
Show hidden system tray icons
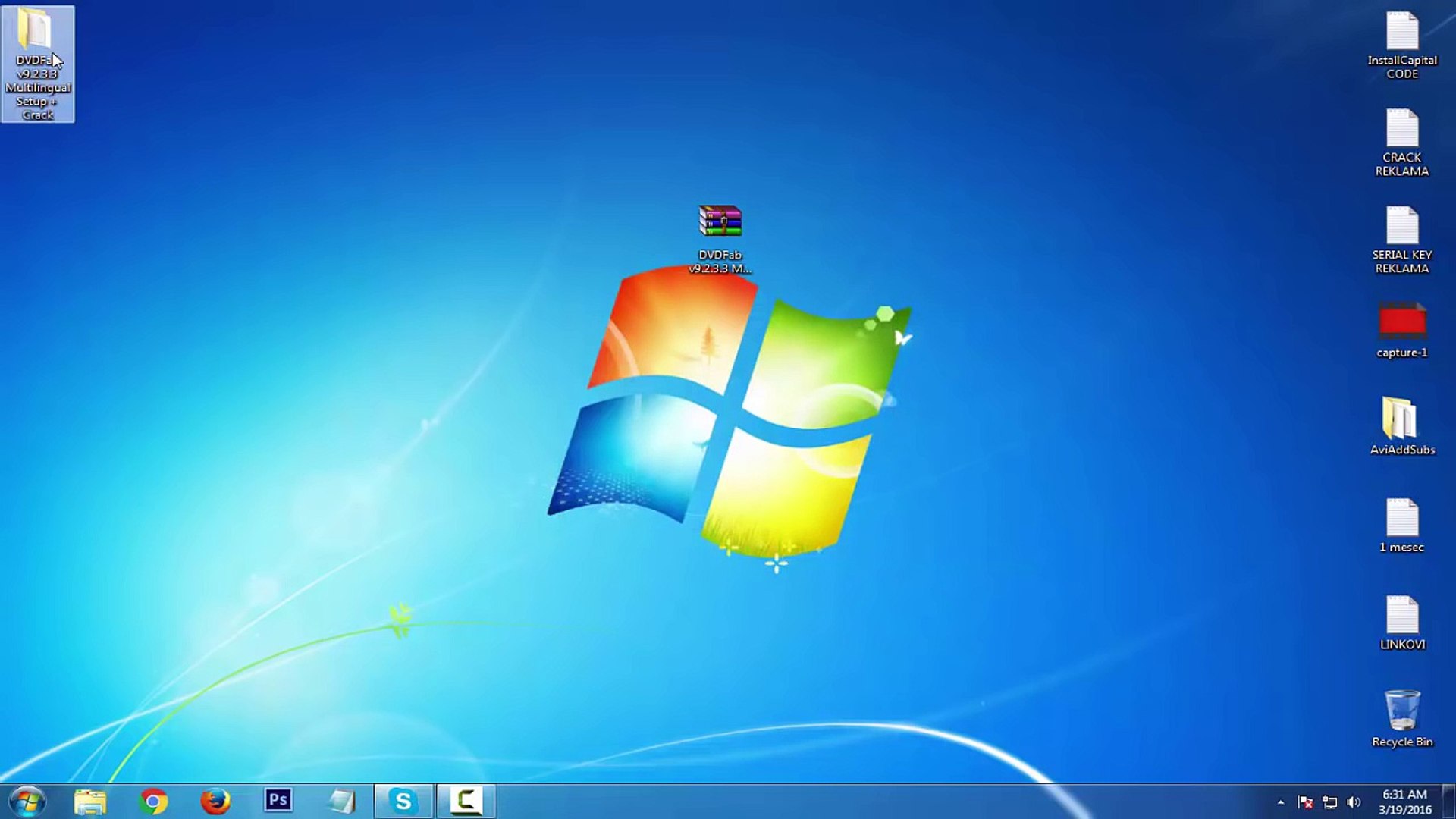1281,802
